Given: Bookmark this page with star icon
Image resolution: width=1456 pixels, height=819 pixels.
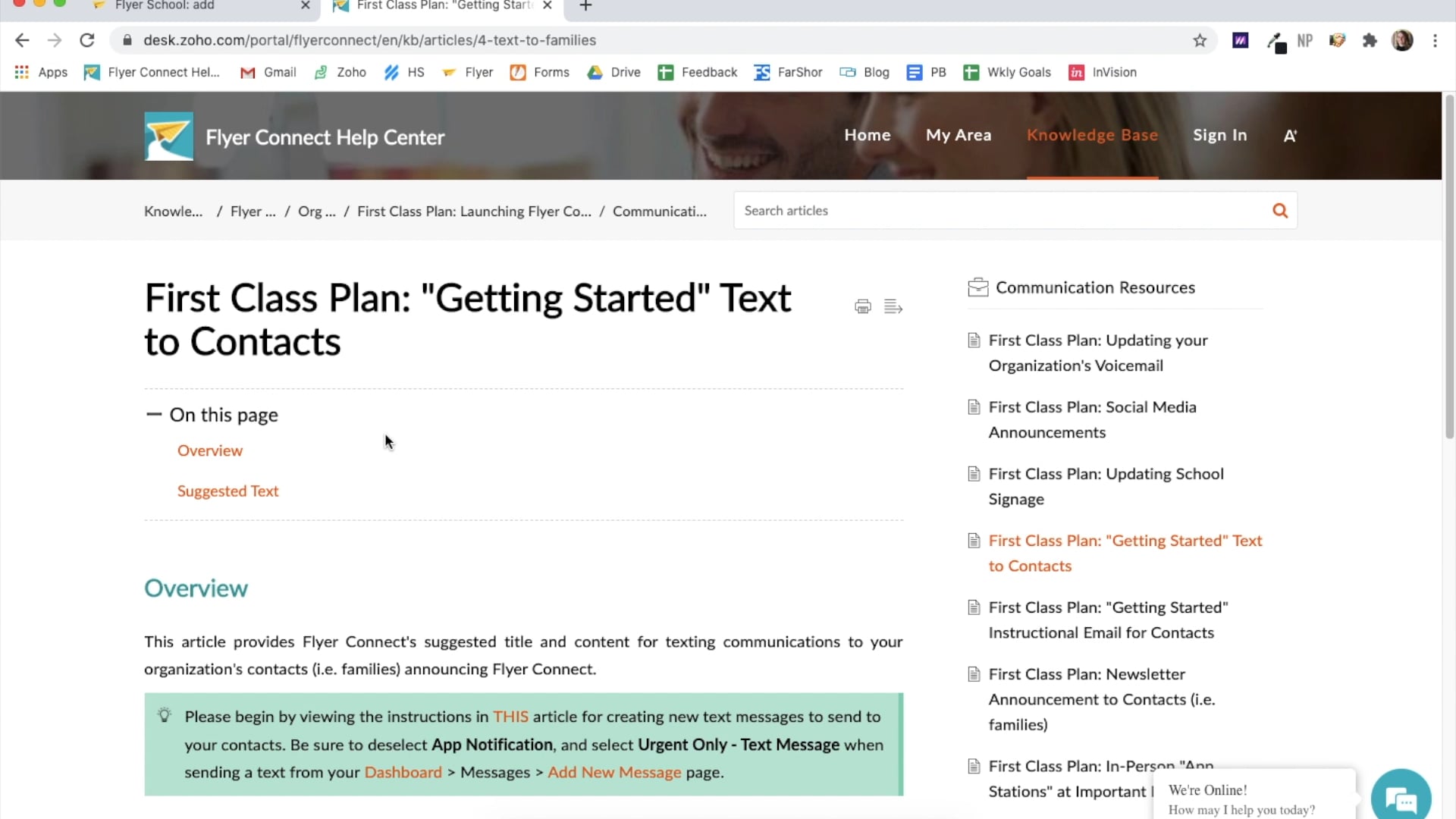Looking at the screenshot, I should [x=1200, y=40].
